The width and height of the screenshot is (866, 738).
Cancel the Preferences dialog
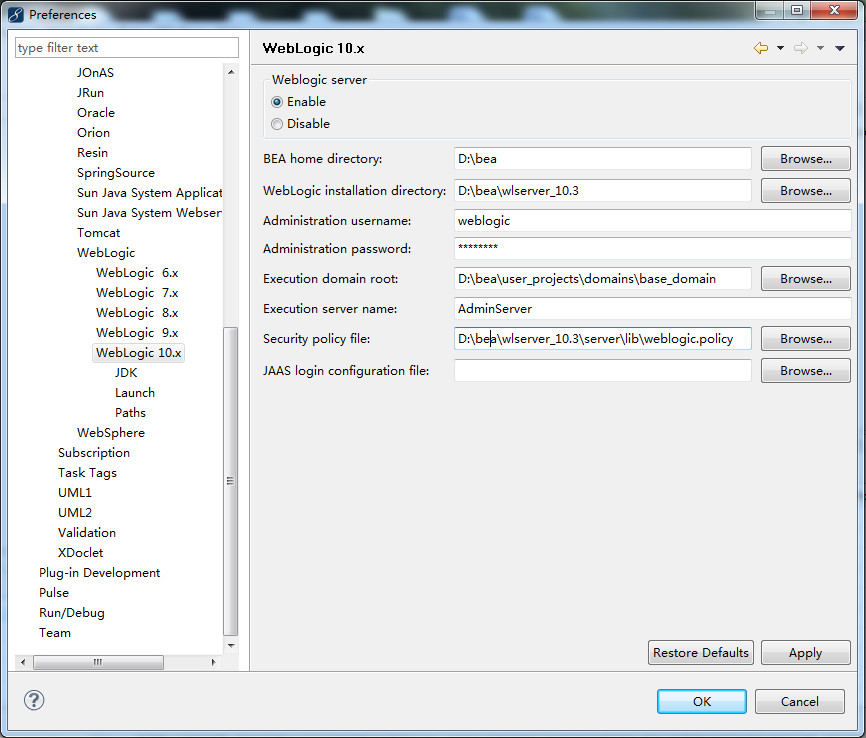(x=799, y=702)
